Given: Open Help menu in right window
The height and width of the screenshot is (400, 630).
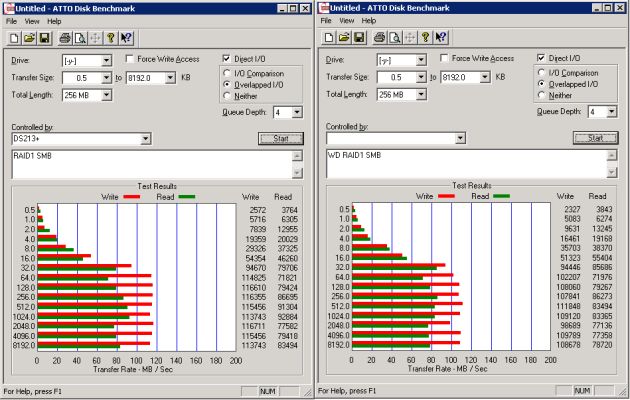Looking at the screenshot, I should [369, 20].
